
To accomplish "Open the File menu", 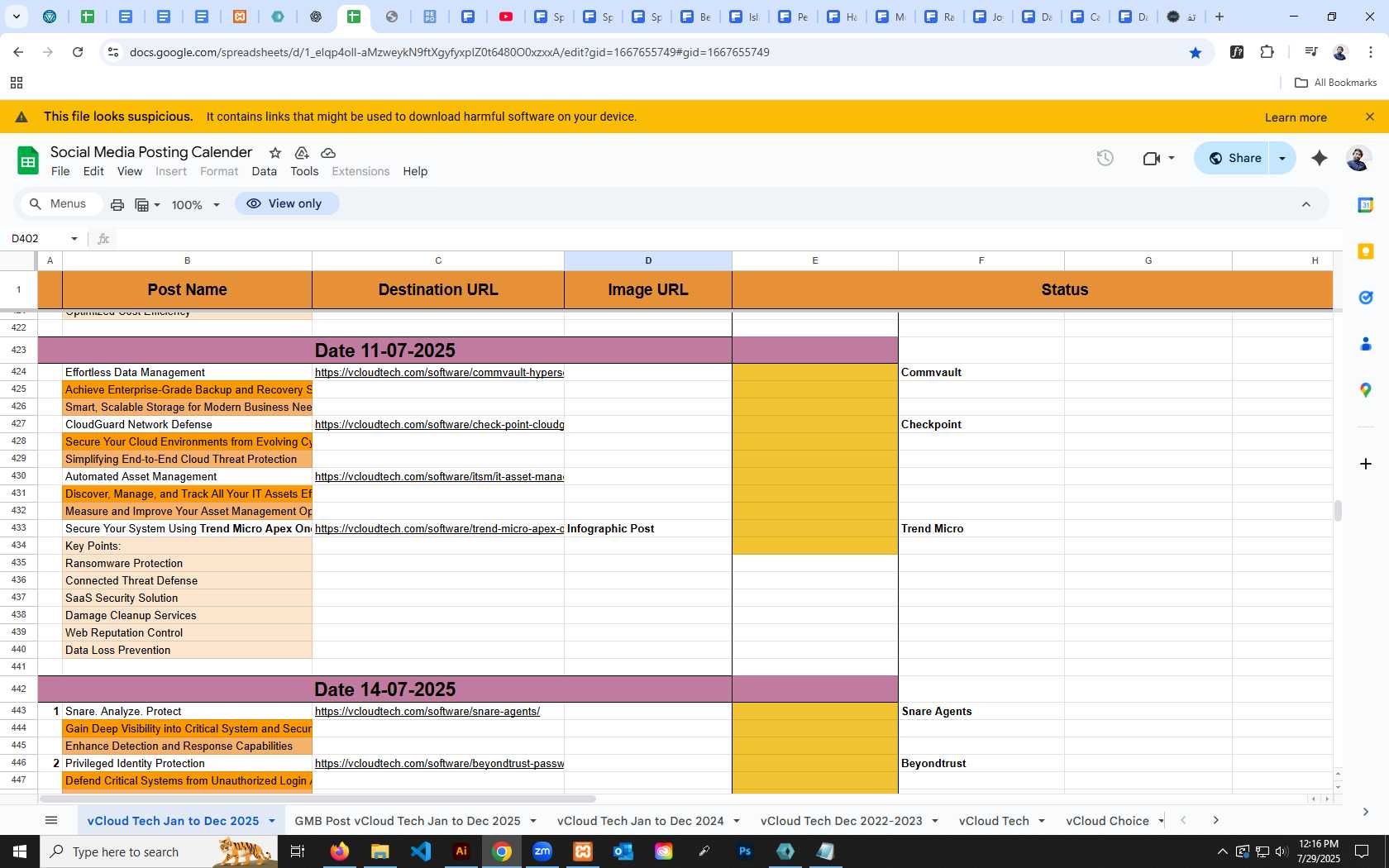I will click(60, 171).
